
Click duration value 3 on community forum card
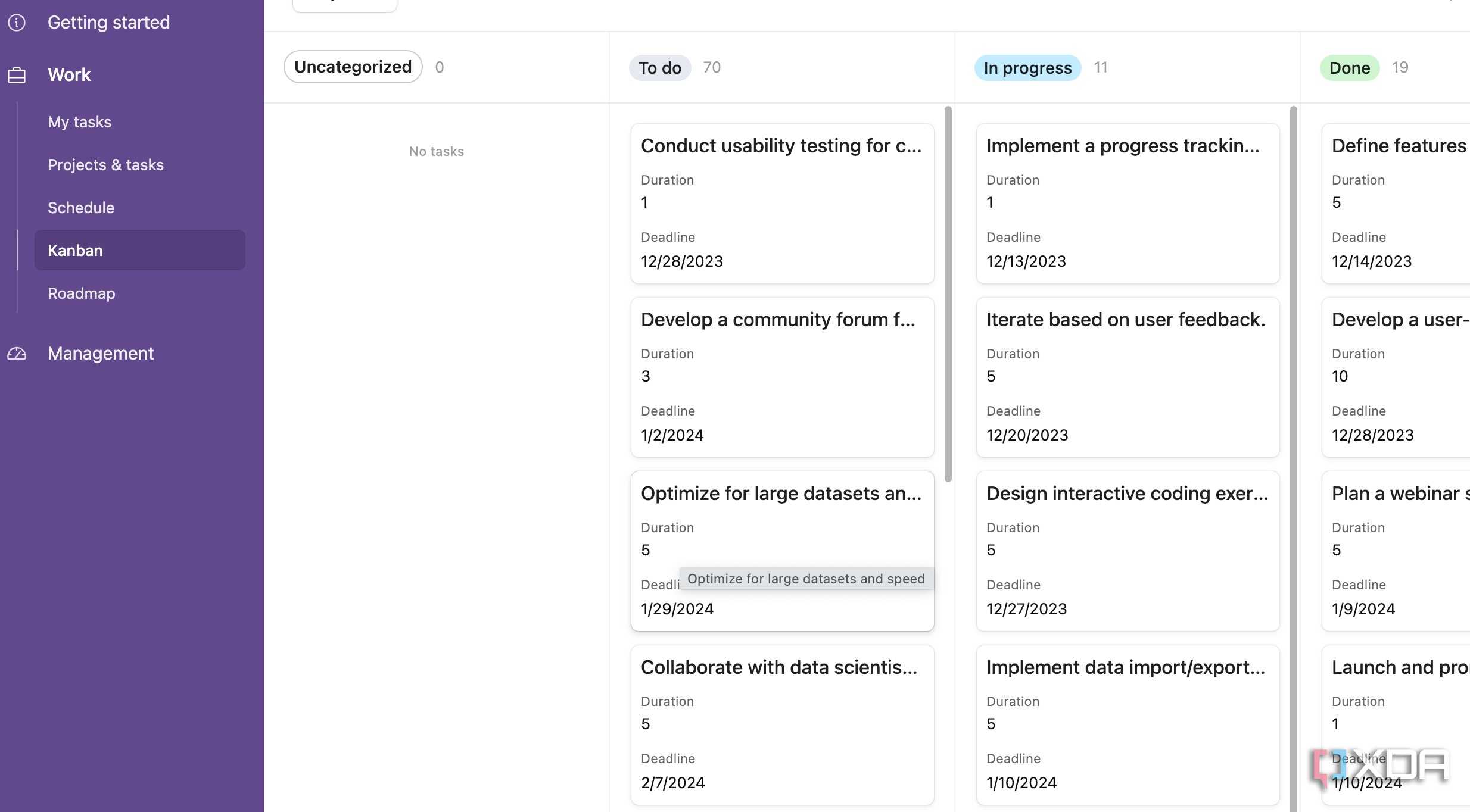(646, 376)
